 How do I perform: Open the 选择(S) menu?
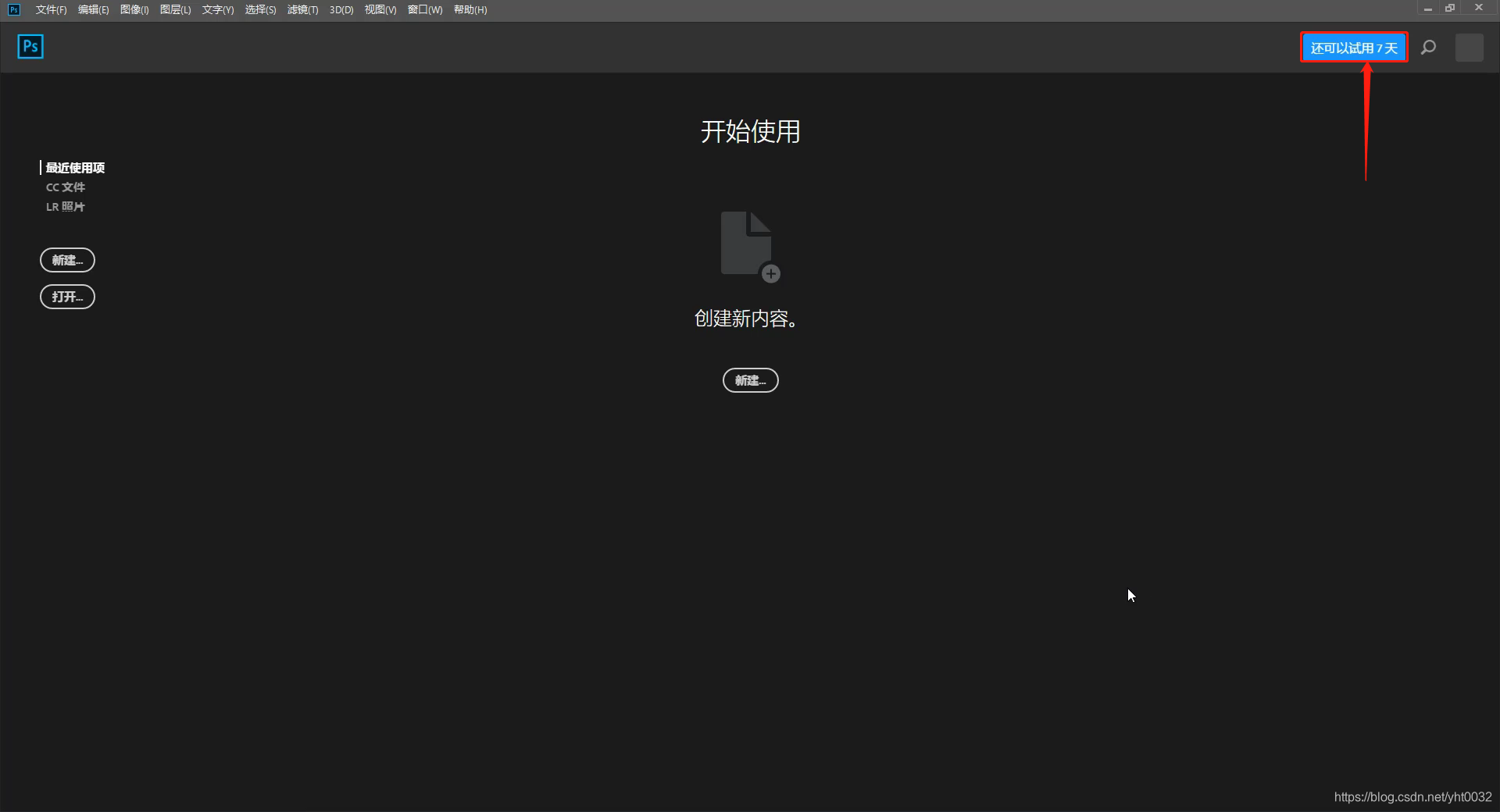pyautogui.click(x=260, y=9)
